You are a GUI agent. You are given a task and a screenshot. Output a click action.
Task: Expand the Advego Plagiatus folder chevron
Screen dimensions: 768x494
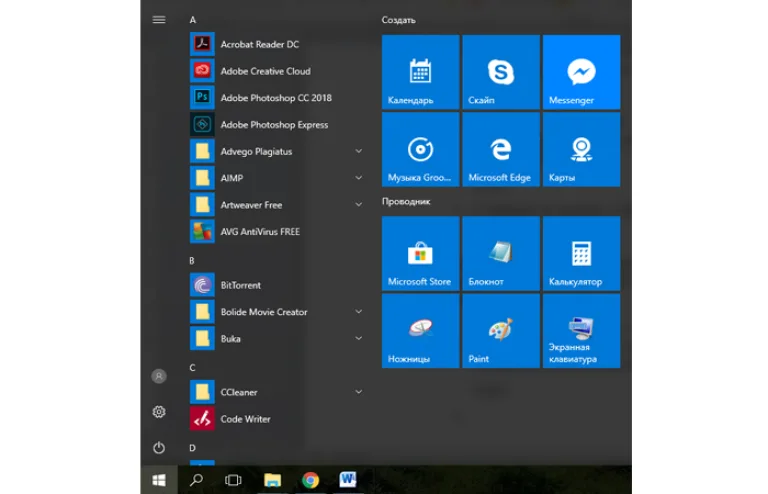[359, 151]
